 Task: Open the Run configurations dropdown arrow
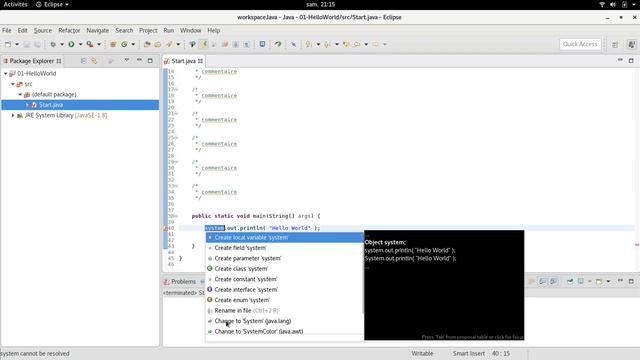80,44
